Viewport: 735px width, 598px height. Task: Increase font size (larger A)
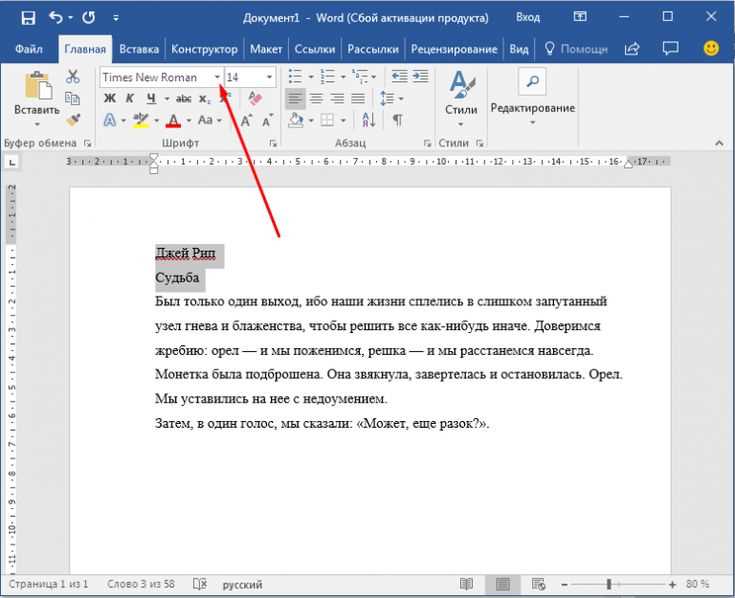246,120
